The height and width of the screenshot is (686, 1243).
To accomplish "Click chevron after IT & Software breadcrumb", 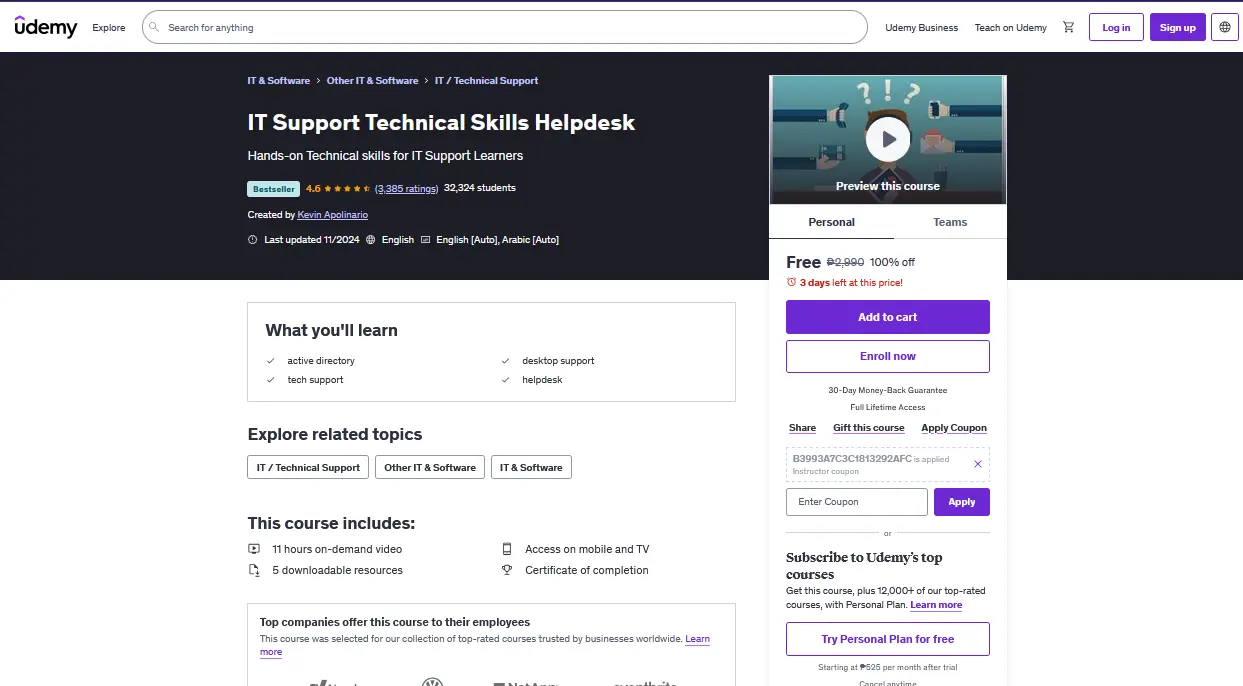I will [318, 81].
